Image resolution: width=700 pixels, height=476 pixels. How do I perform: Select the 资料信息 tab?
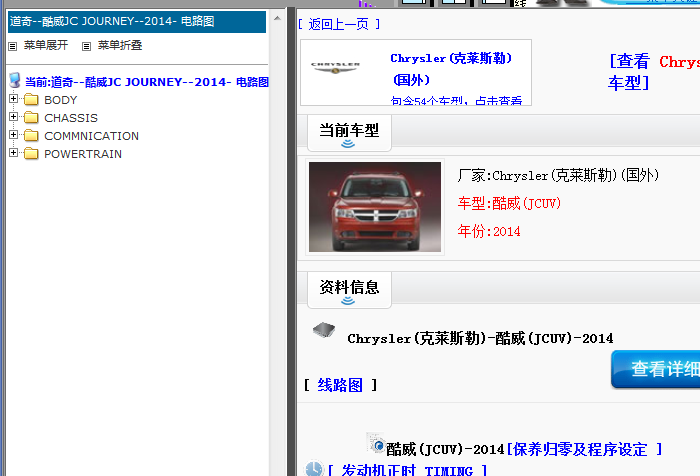pyautogui.click(x=349, y=290)
